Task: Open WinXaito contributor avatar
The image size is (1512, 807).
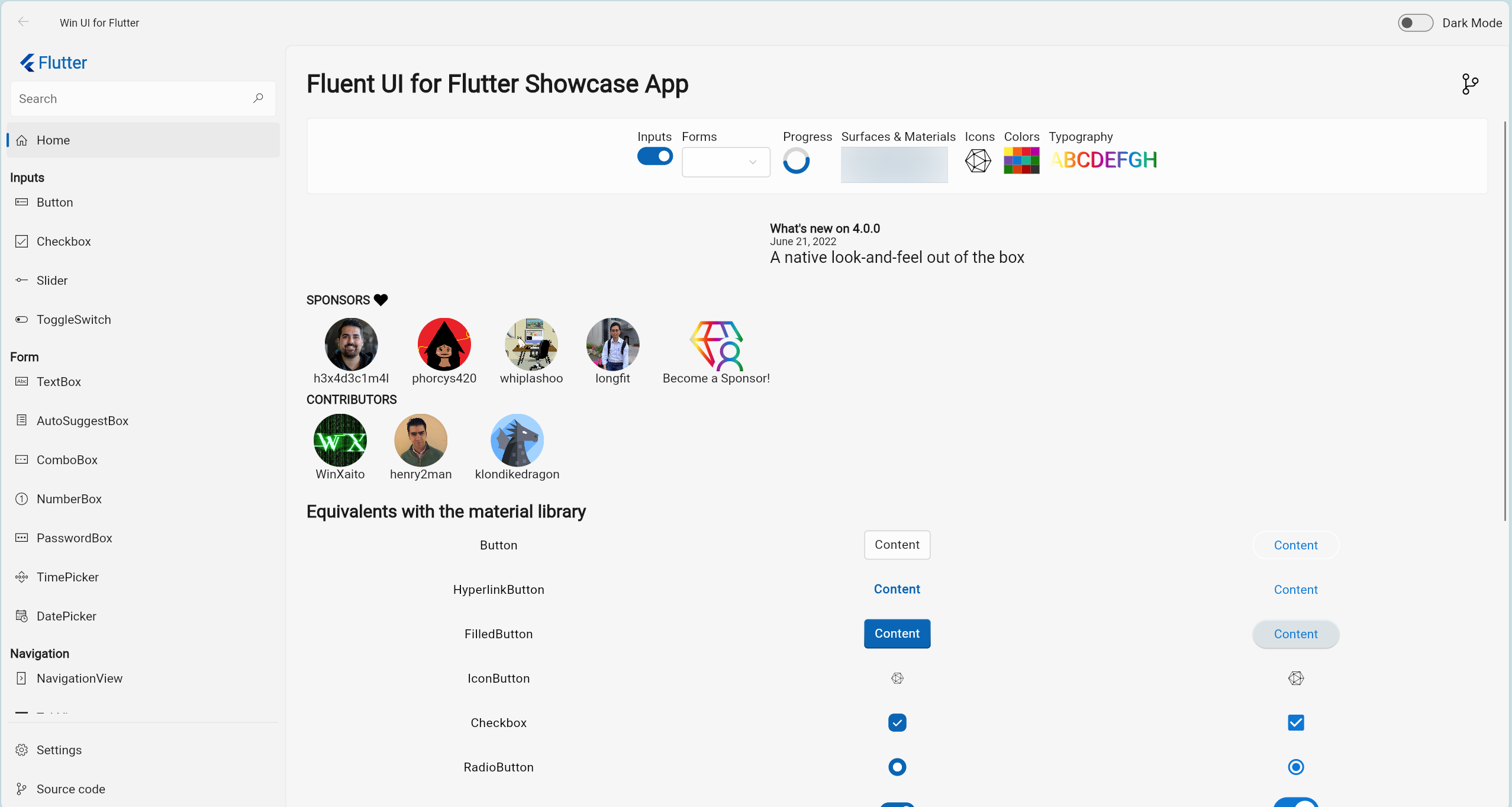Action: (x=340, y=440)
